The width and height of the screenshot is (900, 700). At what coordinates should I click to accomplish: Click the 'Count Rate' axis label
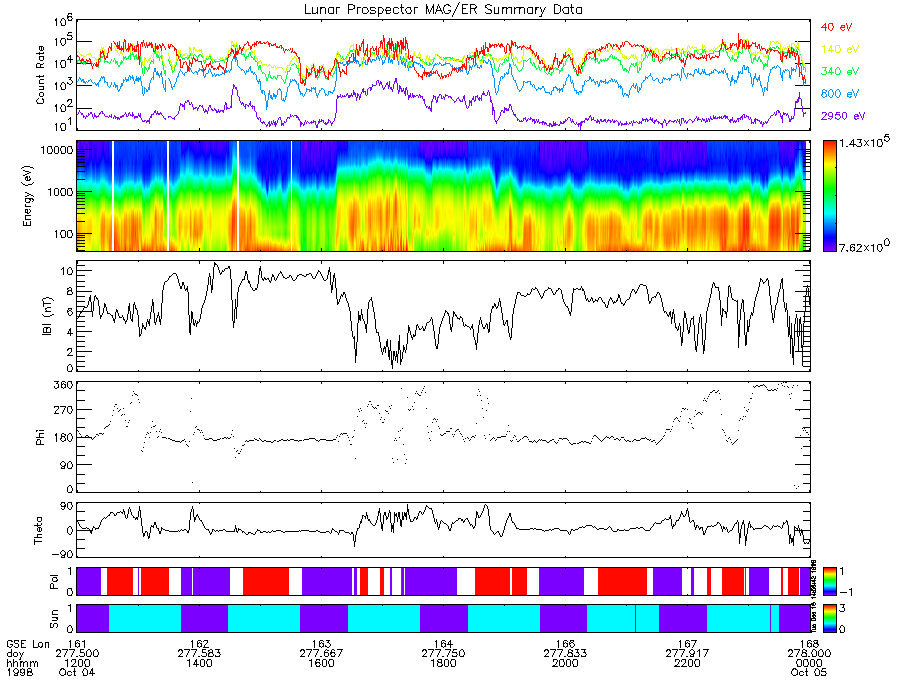[x=40, y=75]
